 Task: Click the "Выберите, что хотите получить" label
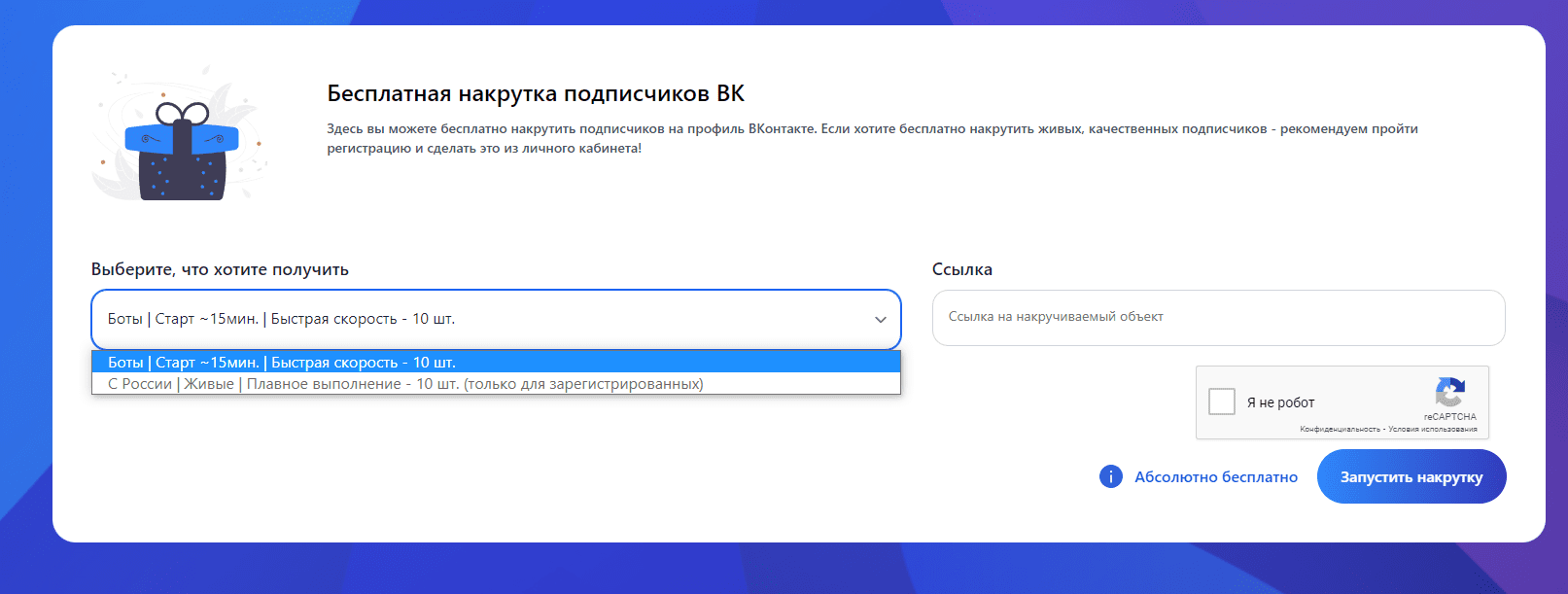[x=220, y=269]
